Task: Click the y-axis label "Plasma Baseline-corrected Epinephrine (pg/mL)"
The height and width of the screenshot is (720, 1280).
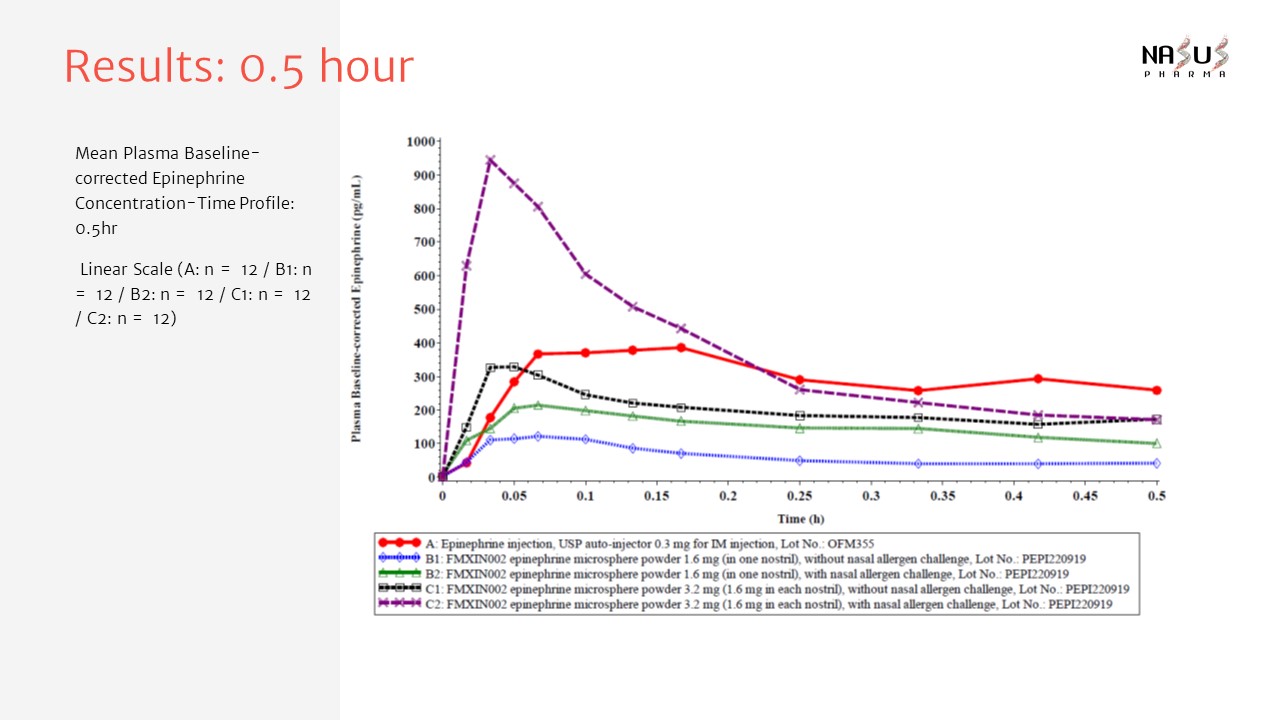Action: coord(356,309)
